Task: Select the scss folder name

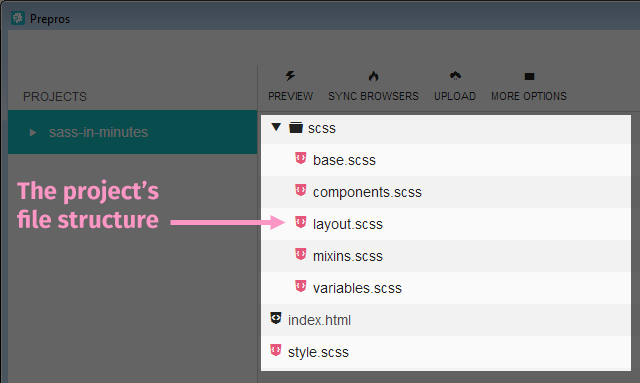Action: [322, 129]
